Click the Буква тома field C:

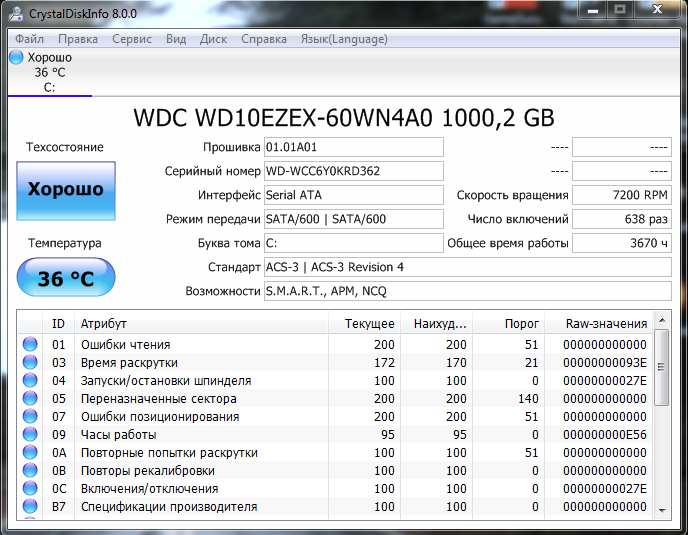pyautogui.click(x=354, y=243)
